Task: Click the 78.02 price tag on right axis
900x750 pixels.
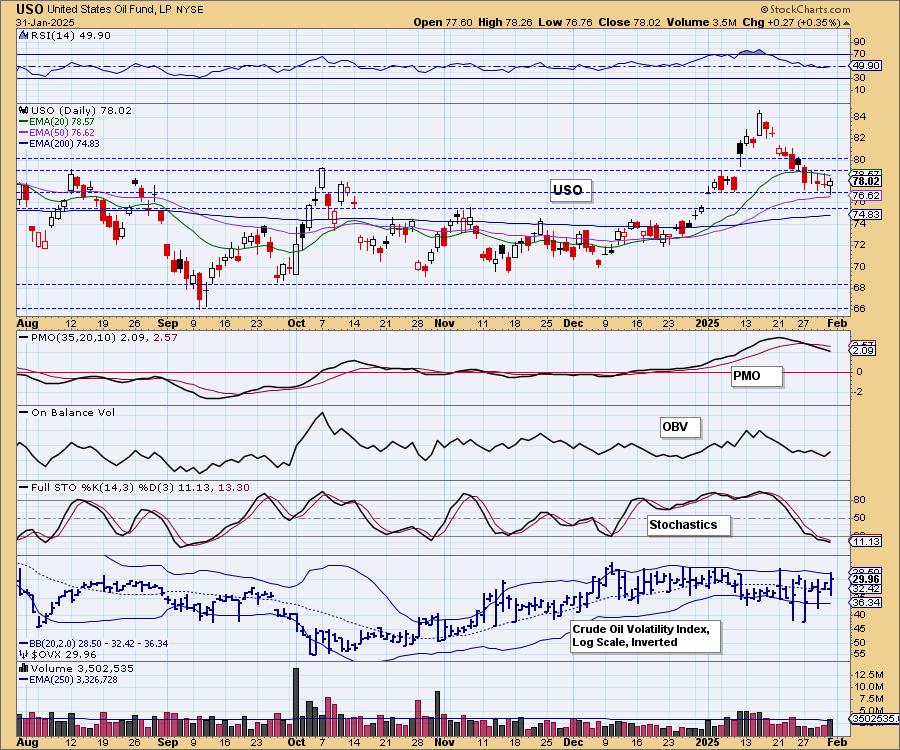Action: (866, 181)
